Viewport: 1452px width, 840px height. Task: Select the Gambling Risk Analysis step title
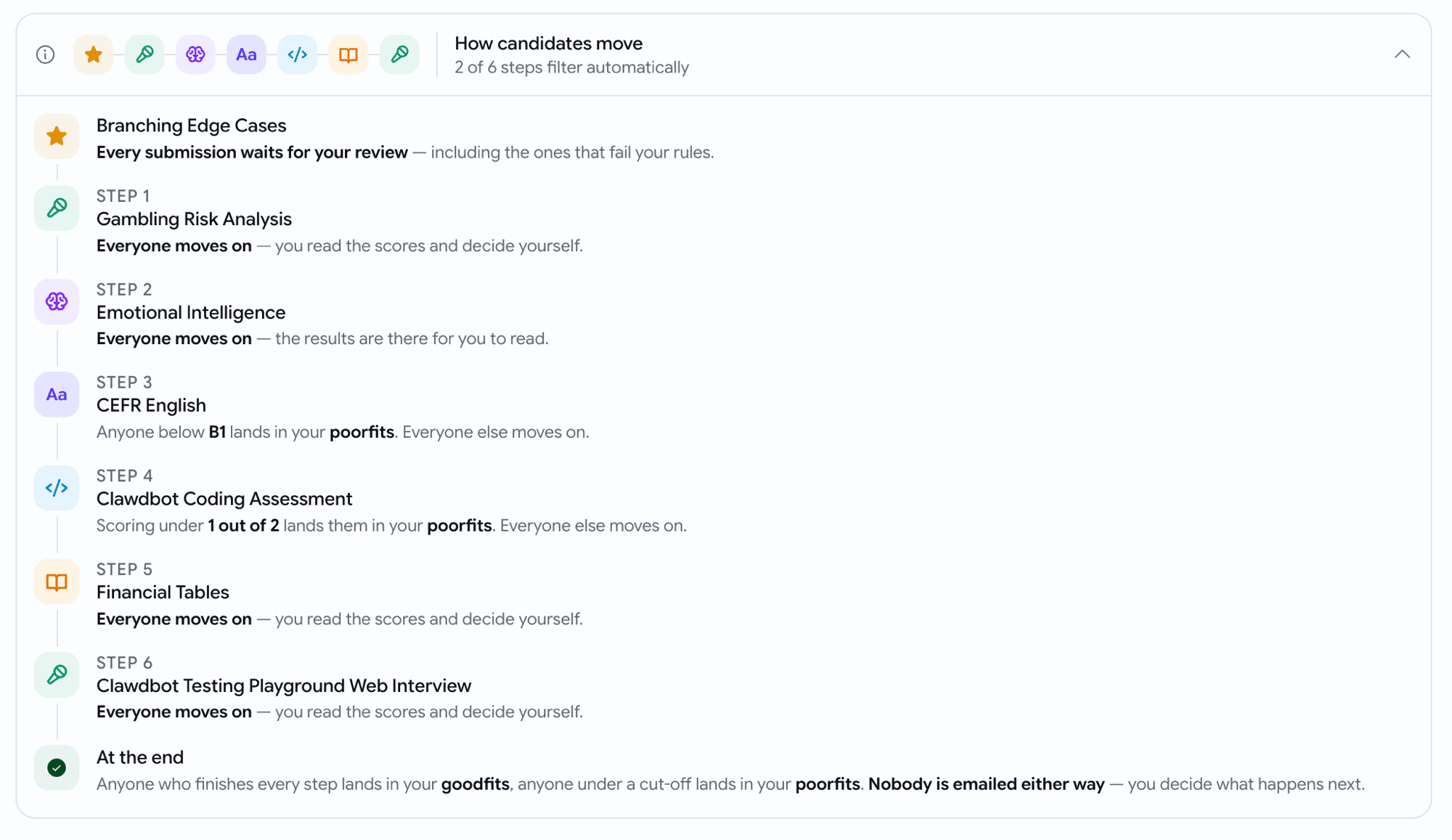pyautogui.click(x=194, y=219)
